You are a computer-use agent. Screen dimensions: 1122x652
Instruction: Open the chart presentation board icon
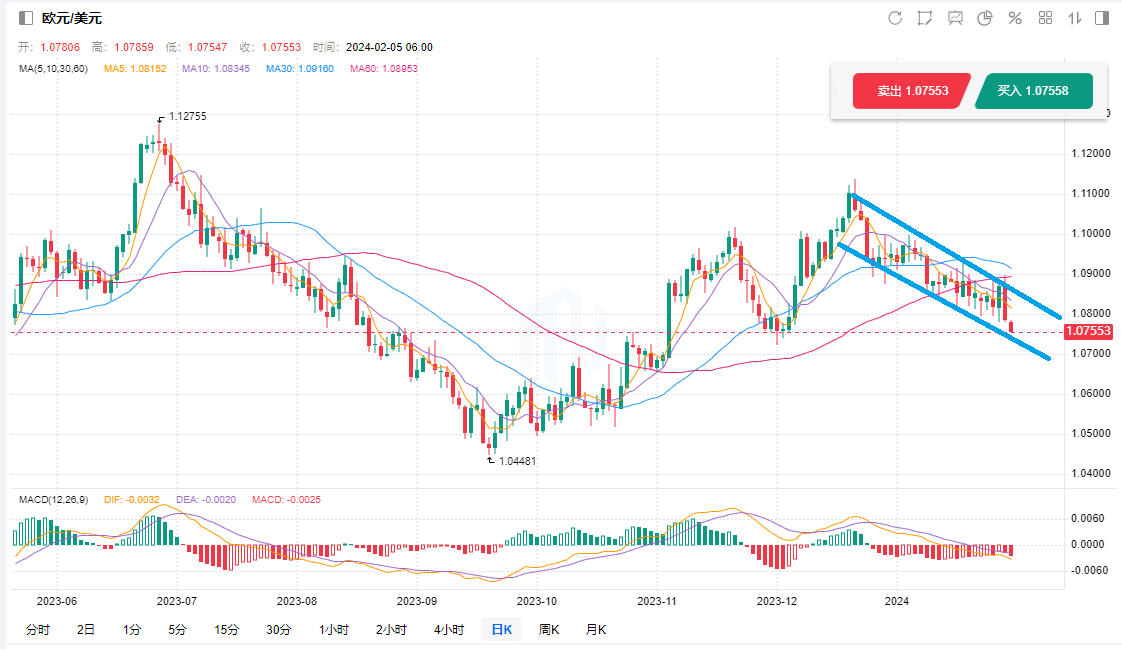coord(955,18)
